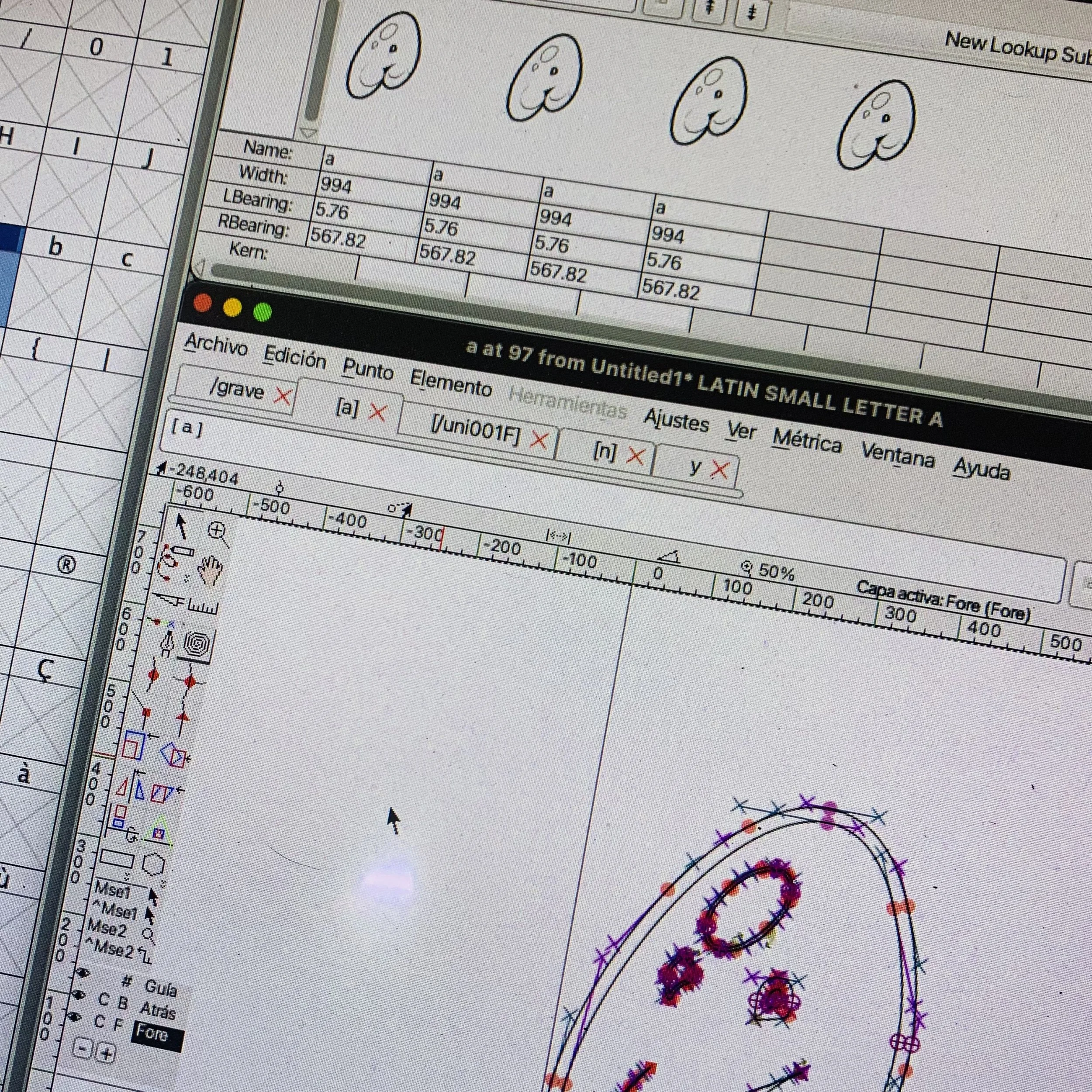
Task: Toggle the Fore layer eye icon
Action: click(74, 1017)
